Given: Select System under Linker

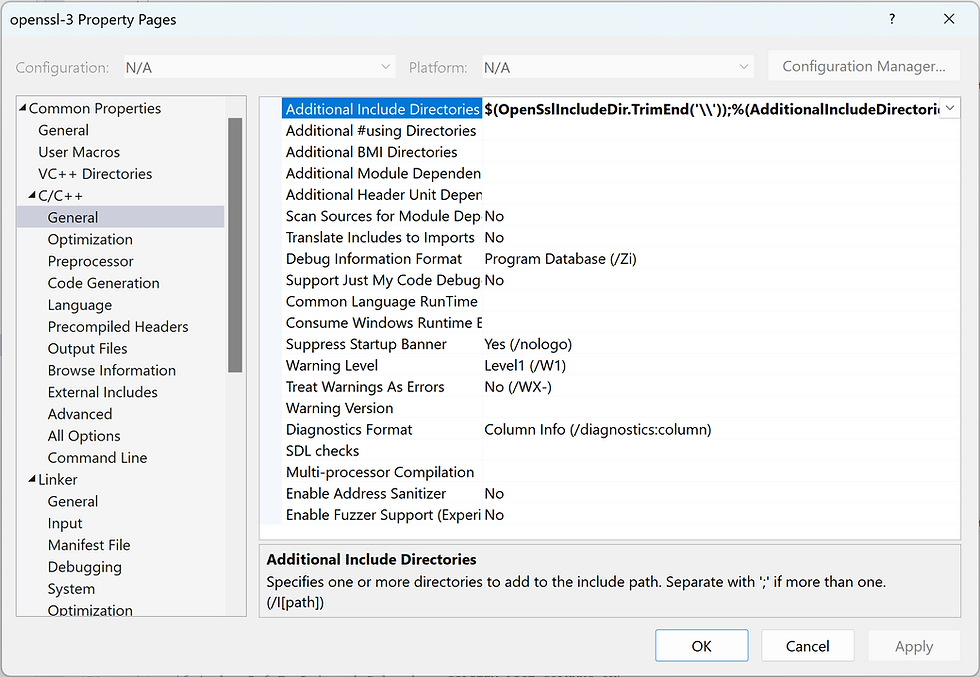Looking at the screenshot, I should [x=71, y=589].
